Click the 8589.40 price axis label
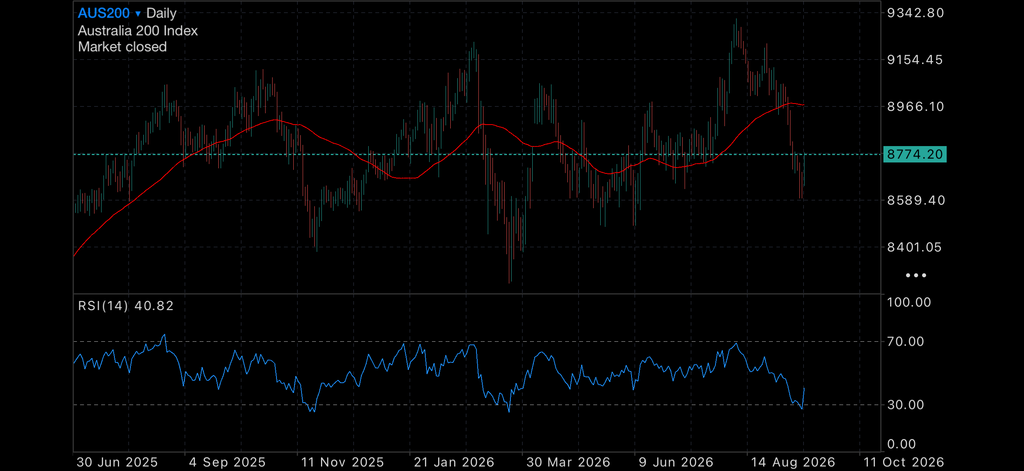 coord(916,200)
